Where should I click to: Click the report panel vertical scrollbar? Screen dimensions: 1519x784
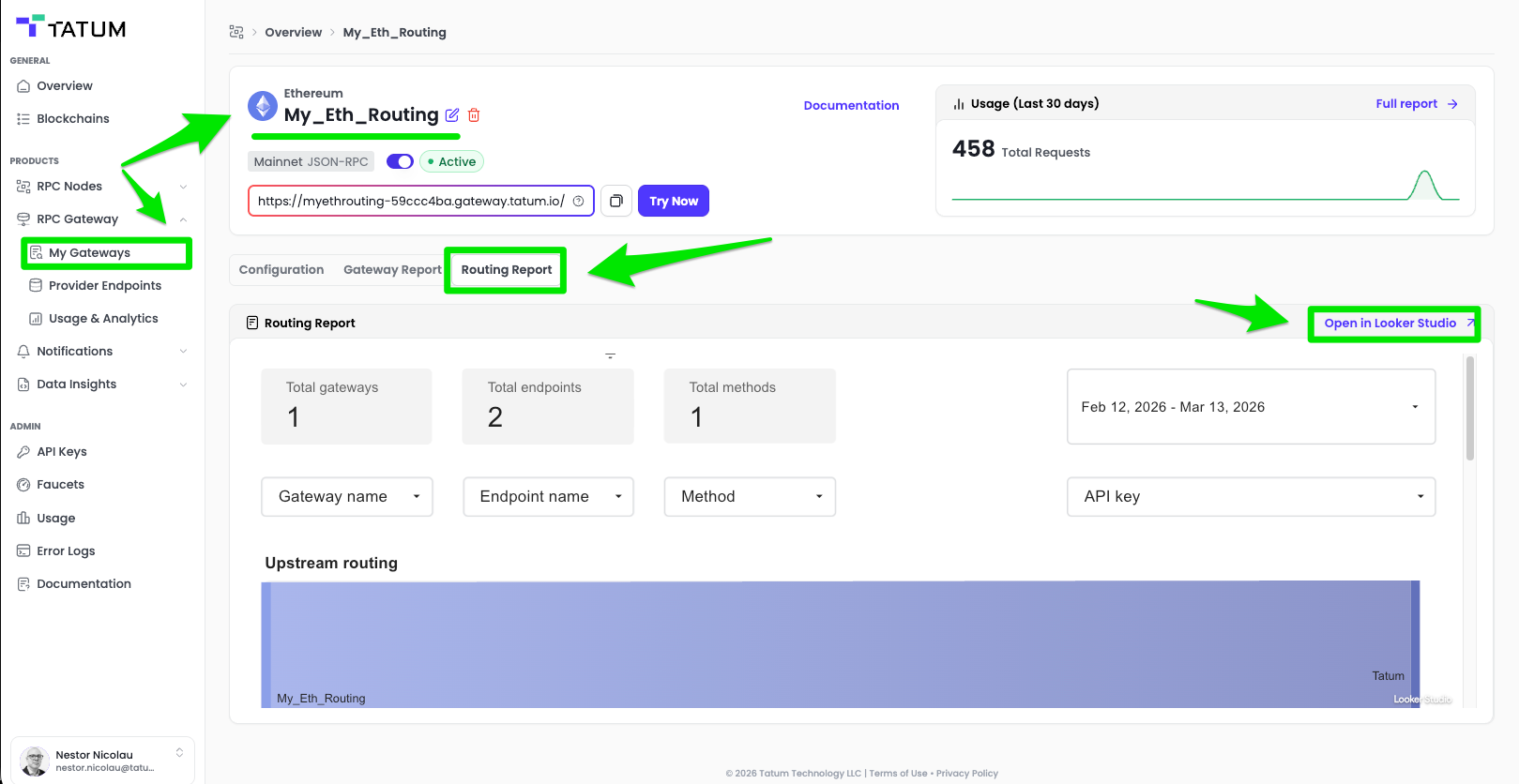pyautogui.click(x=1470, y=409)
